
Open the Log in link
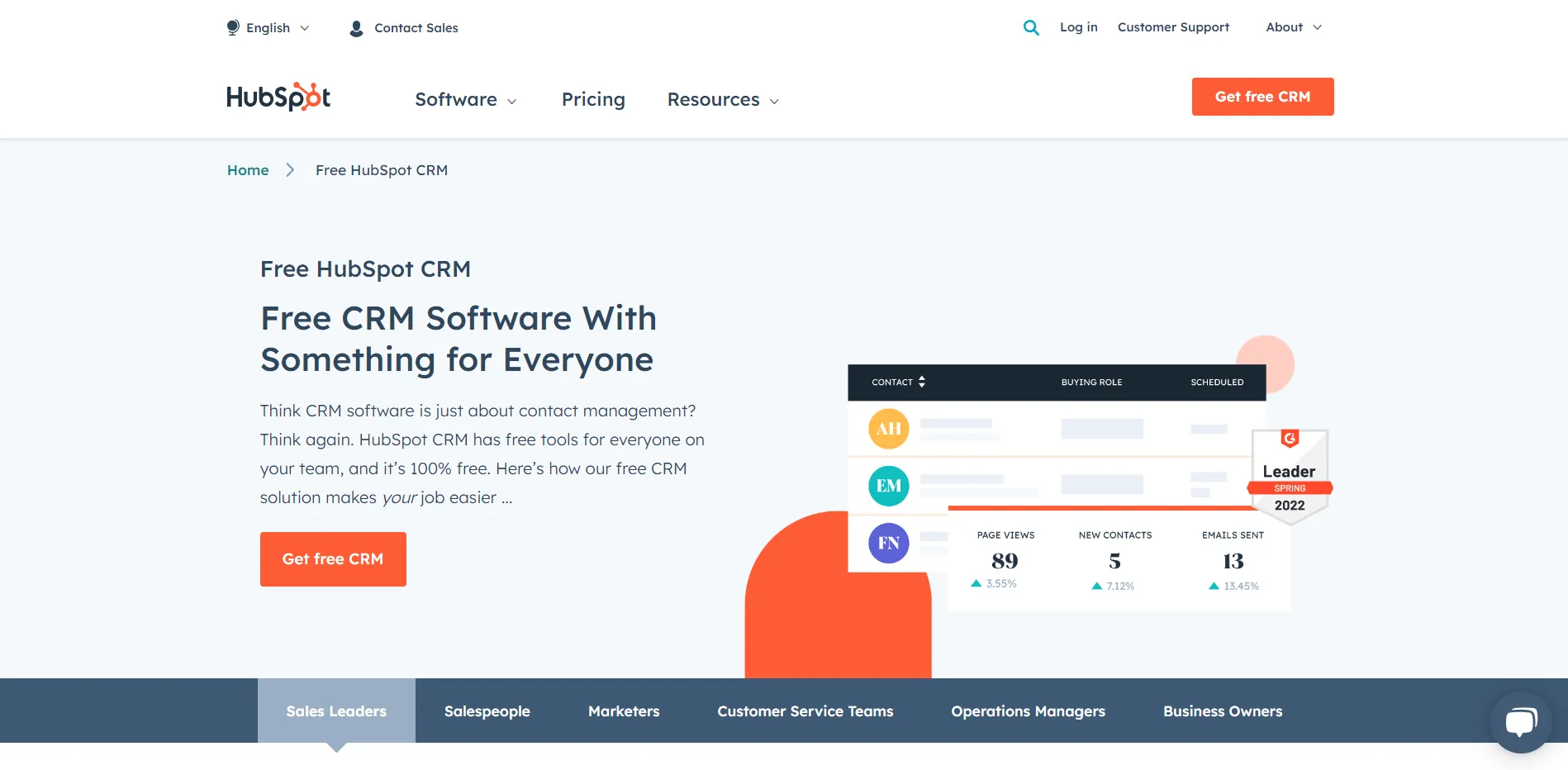click(1079, 27)
